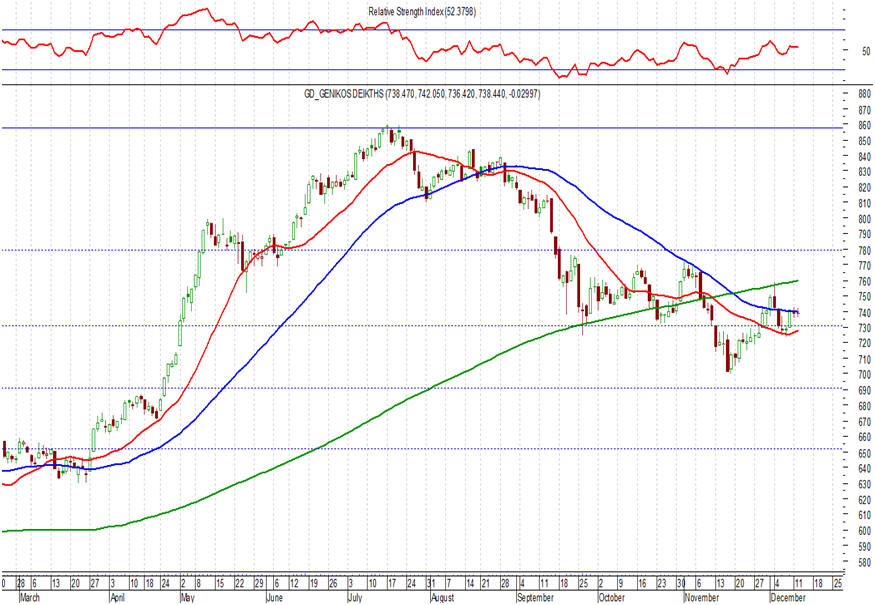Click the 620 price axis label
875x605 pixels.
(x=865, y=500)
